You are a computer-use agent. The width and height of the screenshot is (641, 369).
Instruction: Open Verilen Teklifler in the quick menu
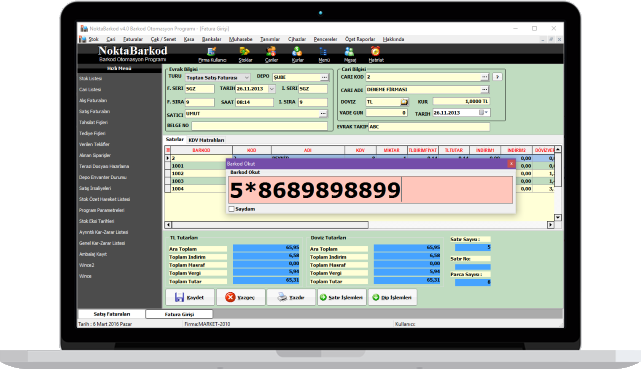(94, 144)
